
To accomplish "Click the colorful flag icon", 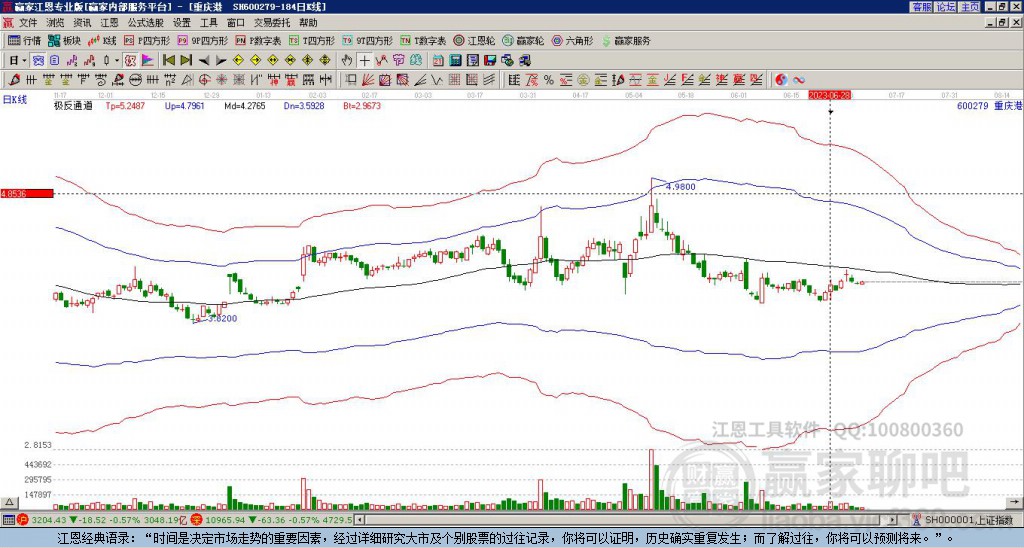I will pos(148,60).
